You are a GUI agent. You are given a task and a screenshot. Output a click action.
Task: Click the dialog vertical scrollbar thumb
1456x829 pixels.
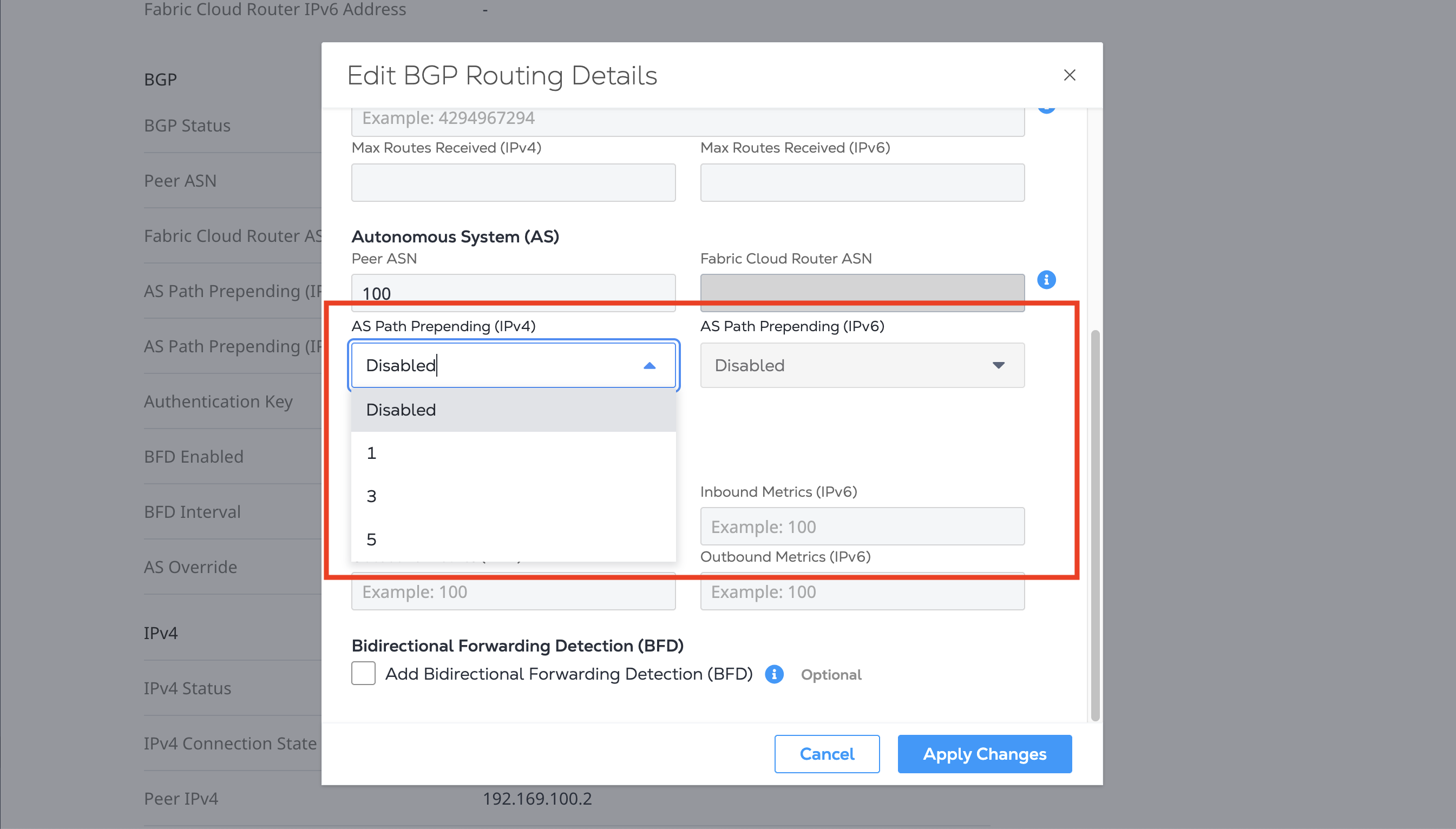(x=1094, y=525)
